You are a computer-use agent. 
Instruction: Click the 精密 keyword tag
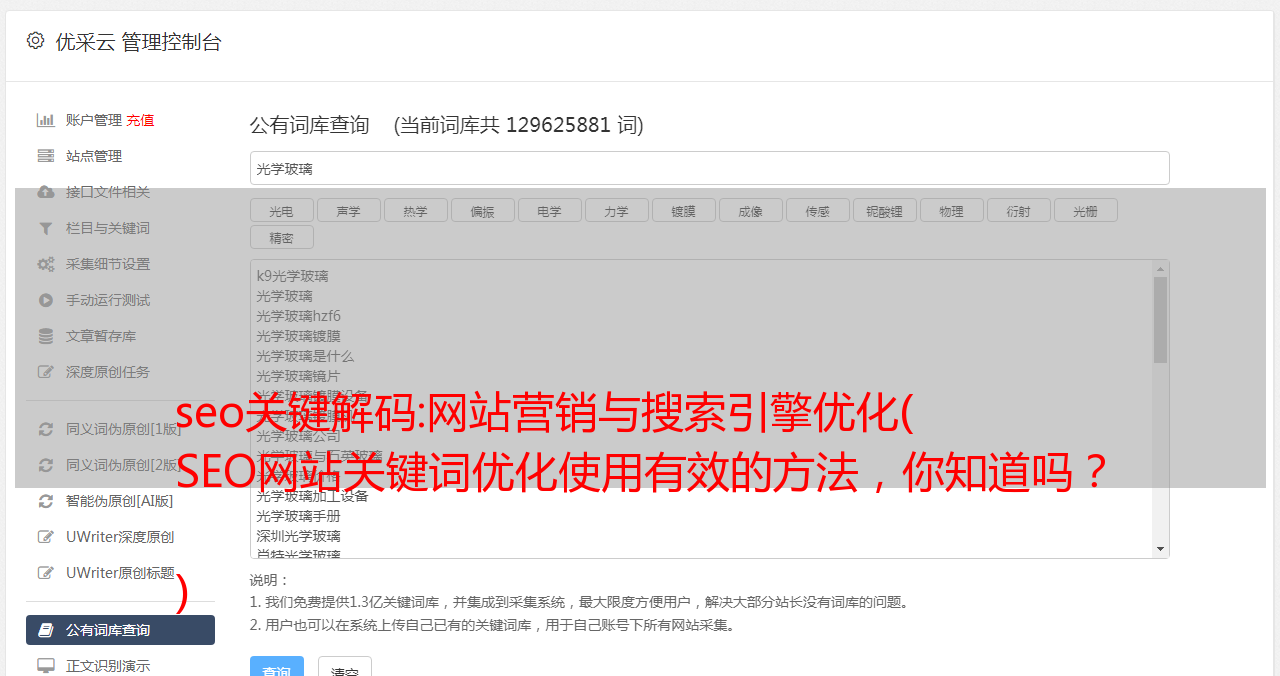(282, 238)
